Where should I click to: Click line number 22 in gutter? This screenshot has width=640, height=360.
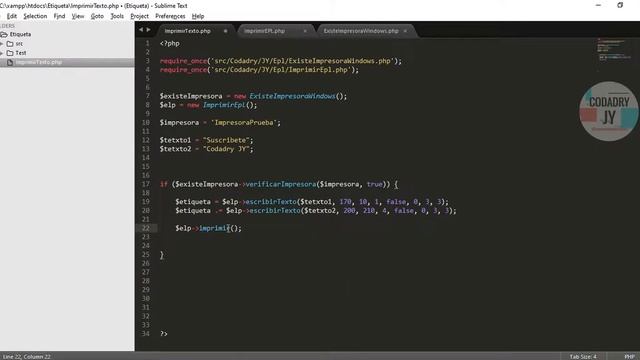tap(146, 228)
